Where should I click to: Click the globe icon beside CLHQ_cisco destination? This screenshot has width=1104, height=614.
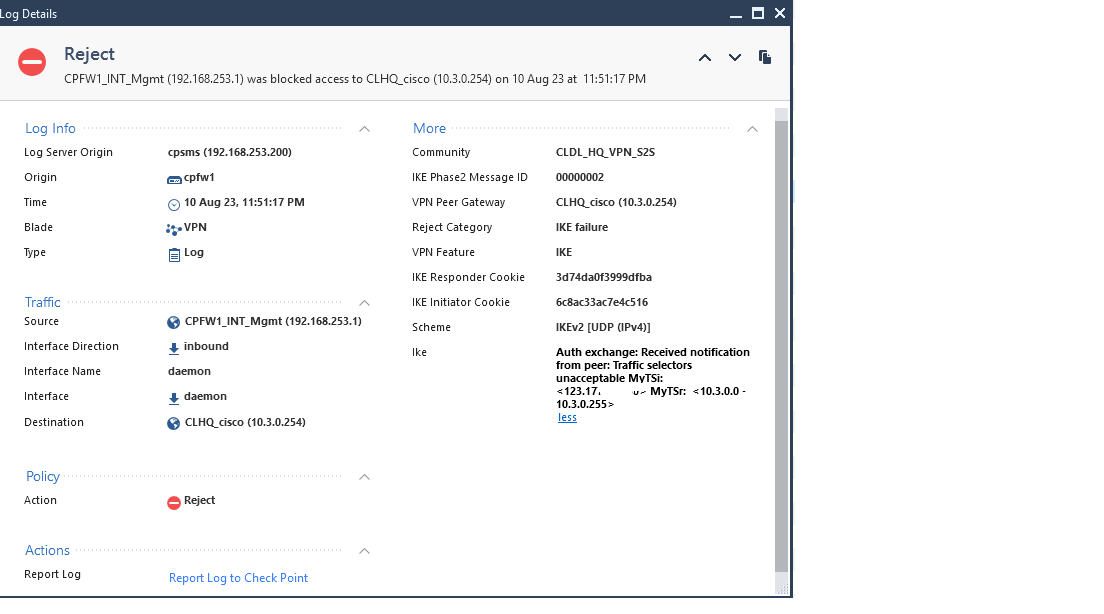point(175,422)
